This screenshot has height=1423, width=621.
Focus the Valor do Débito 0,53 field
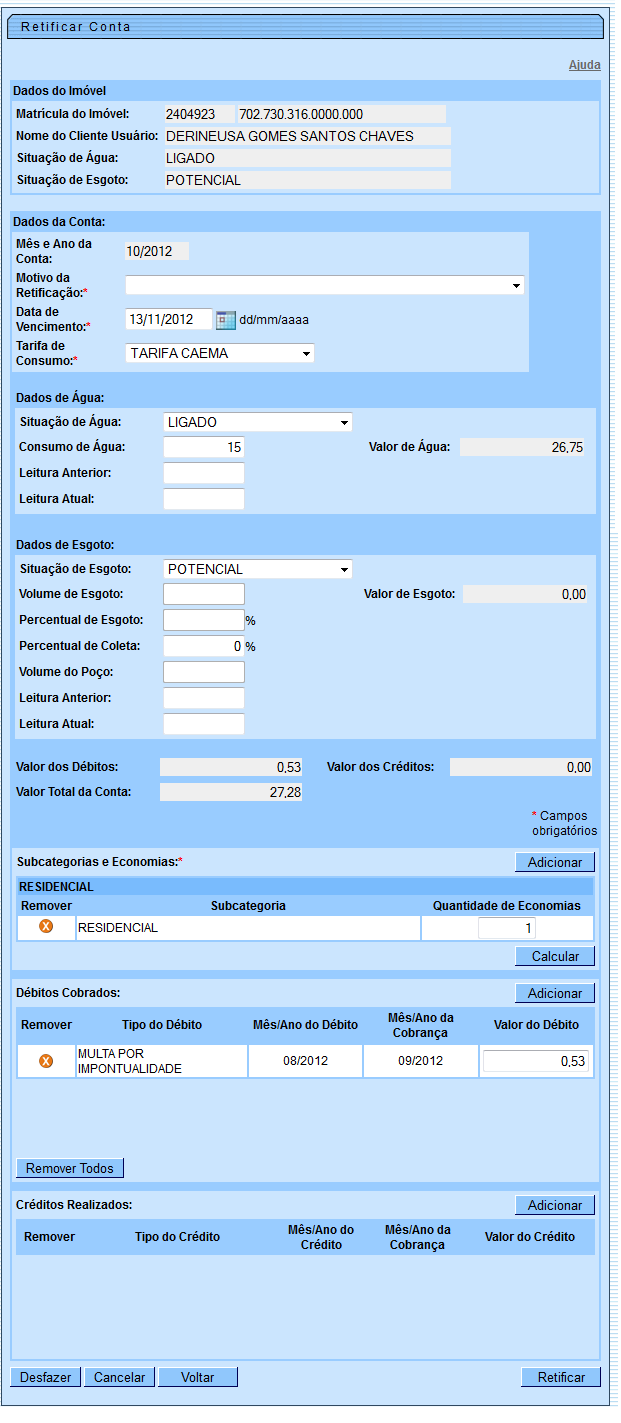tap(536, 1061)
